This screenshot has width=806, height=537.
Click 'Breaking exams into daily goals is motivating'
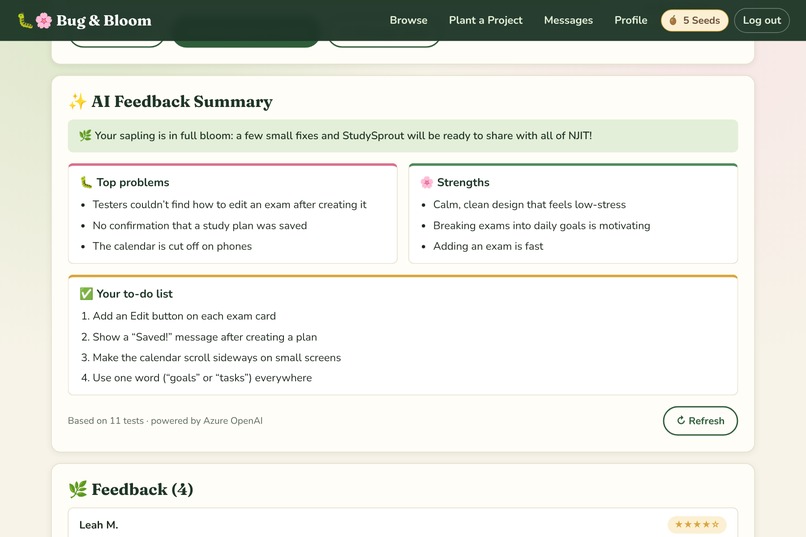542,226
